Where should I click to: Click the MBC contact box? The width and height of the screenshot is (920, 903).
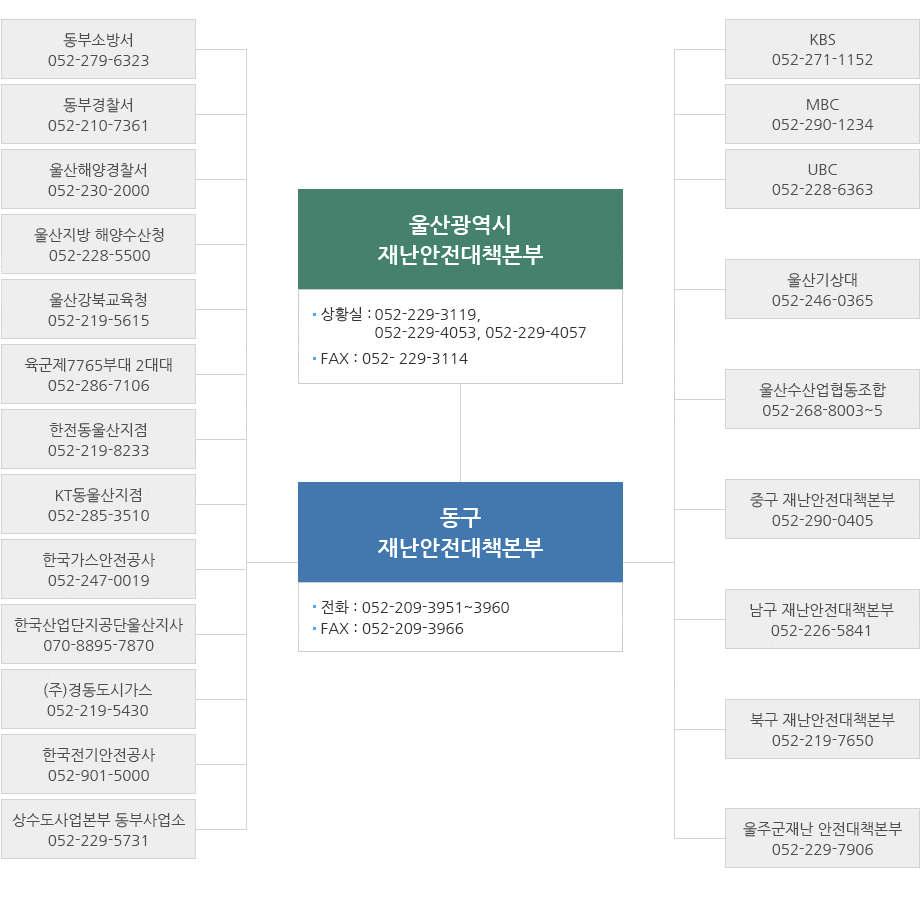click(823, 114)
